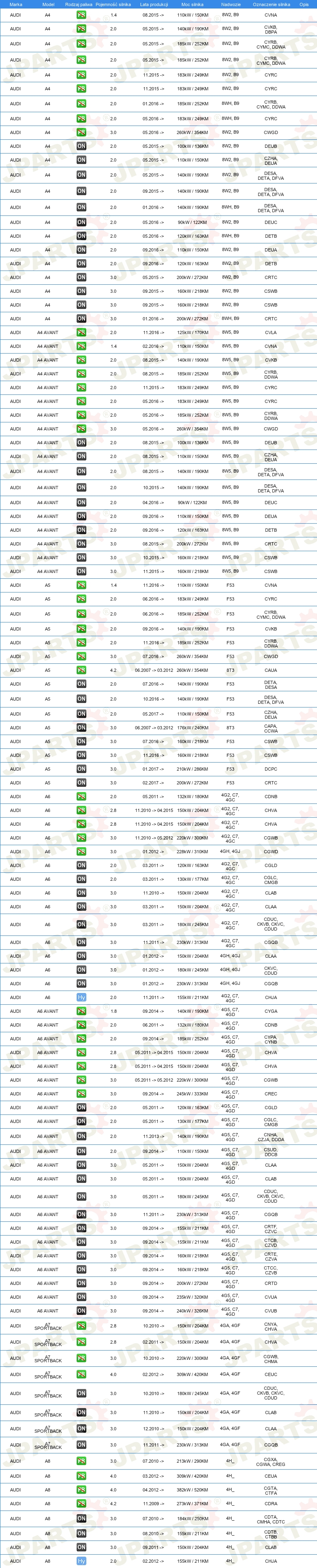The height and width of the screenshot is (1568, 317).
Task: Click petrol icon in A4 Avant CWGD row
Action: click(x=81, y=428)
